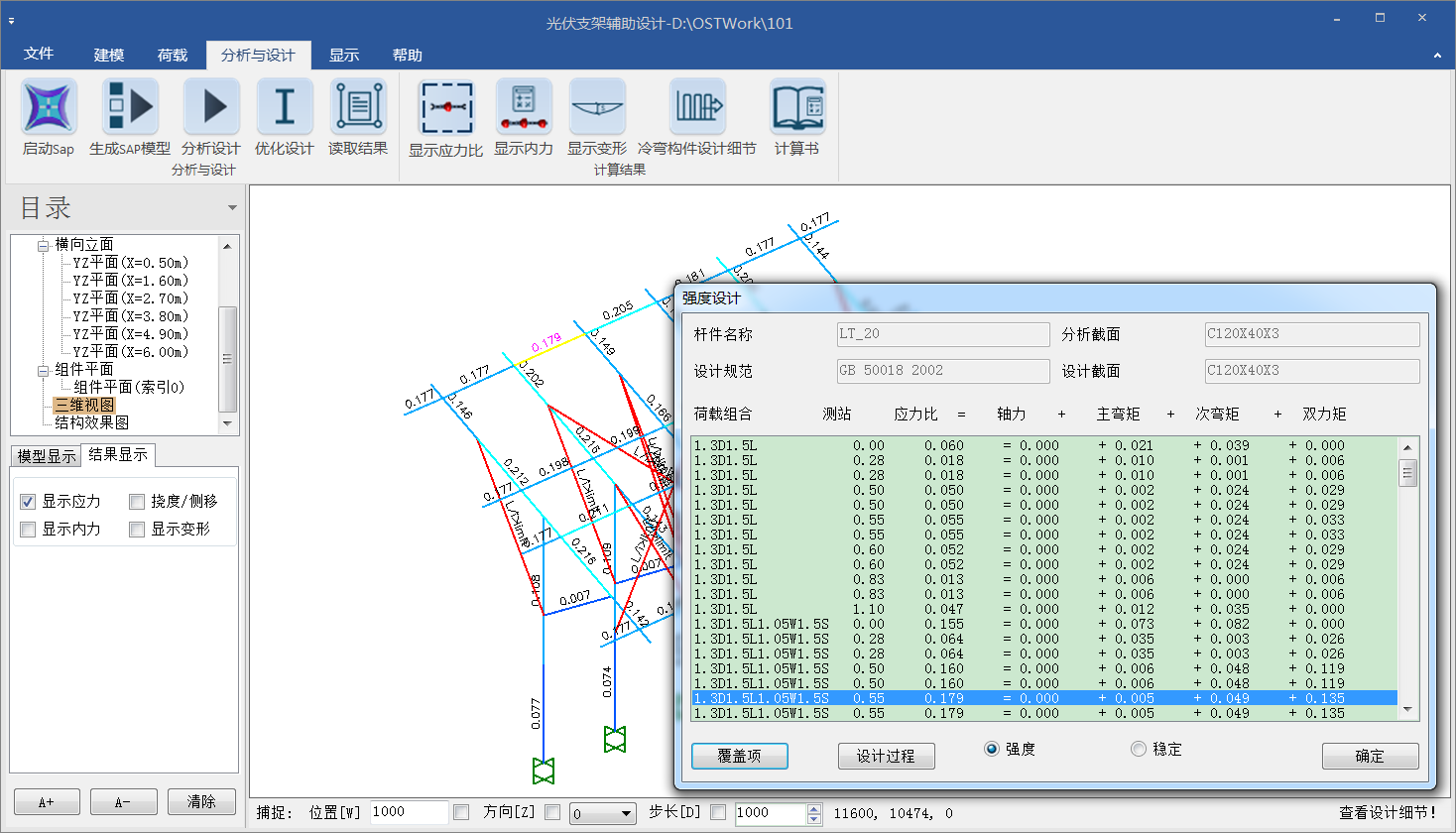The width and height of the screenshot is (1456, 833).
Task: Click the 读取结果 icon
Action: tap(358, 108)
